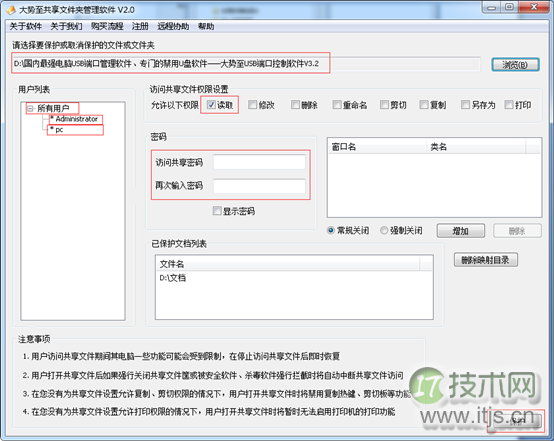Select D:\文档 in protected list
The width and height of the screenshot is (554, 441).
point(172,278)
